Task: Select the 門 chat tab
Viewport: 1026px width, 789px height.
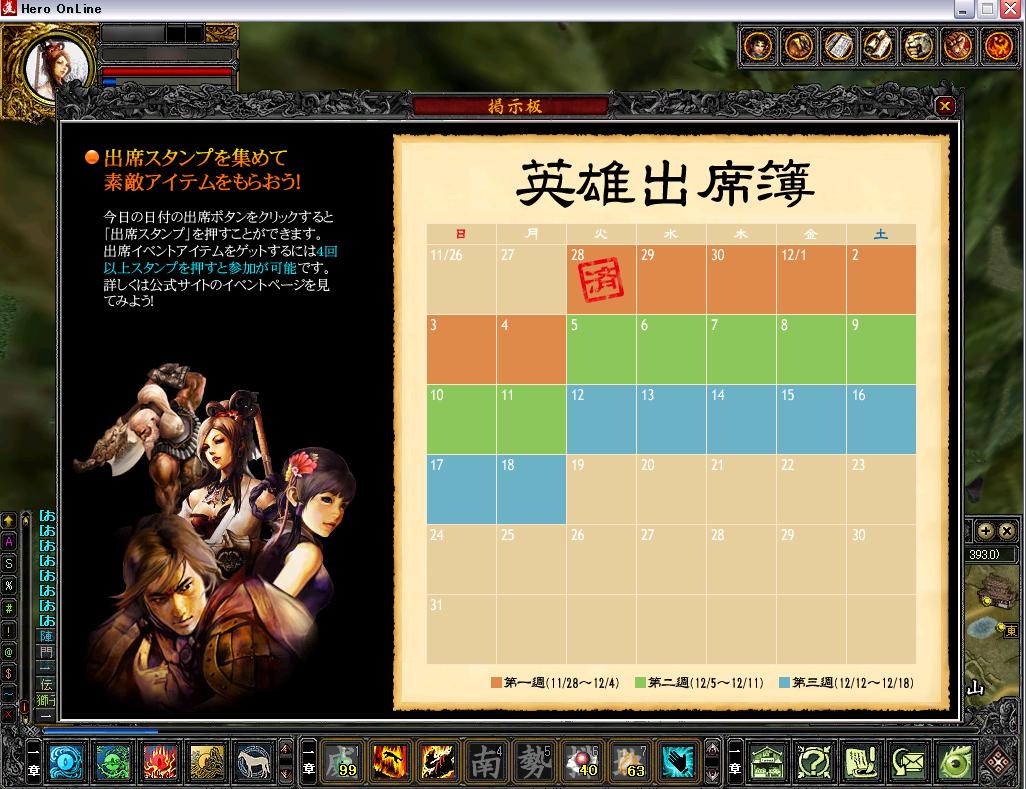Action: coord(46,652)
